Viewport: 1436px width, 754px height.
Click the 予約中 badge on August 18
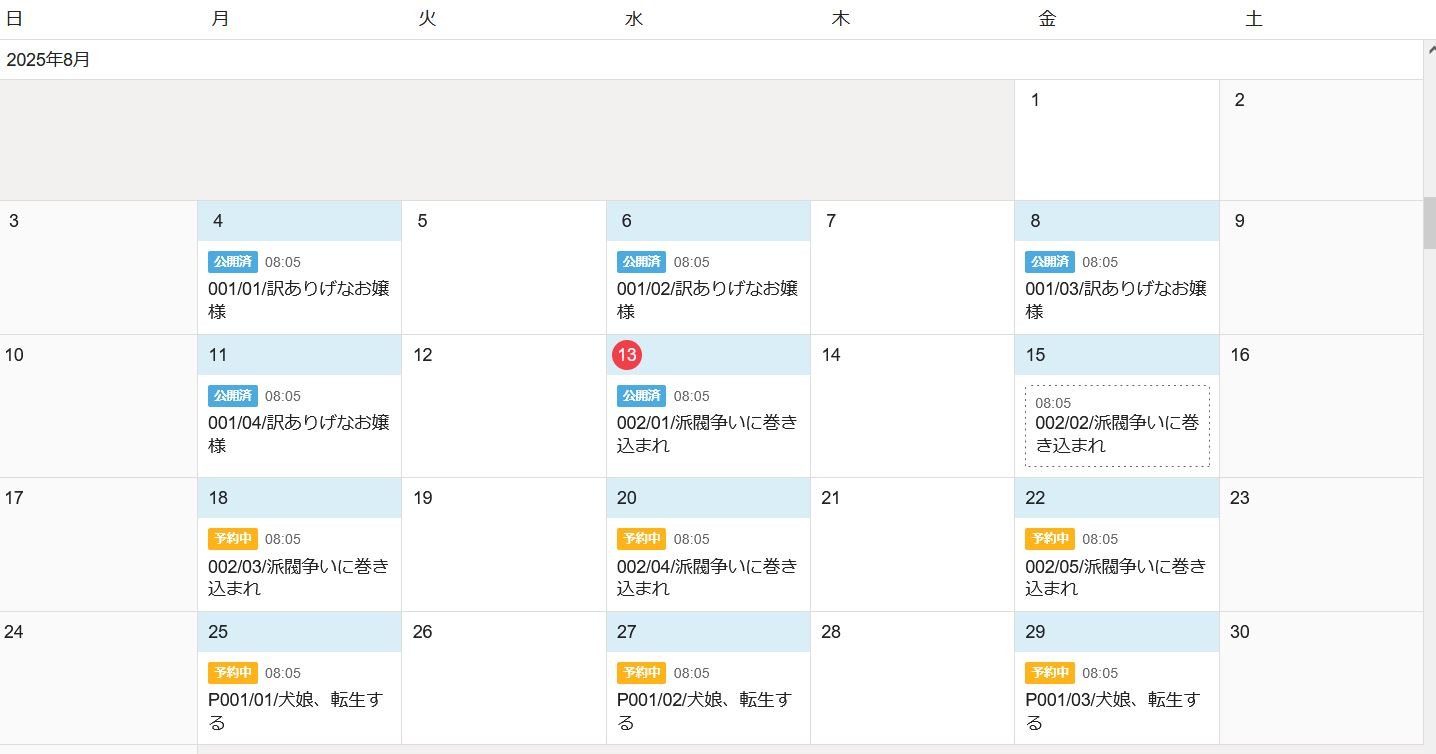pos(233,539)
